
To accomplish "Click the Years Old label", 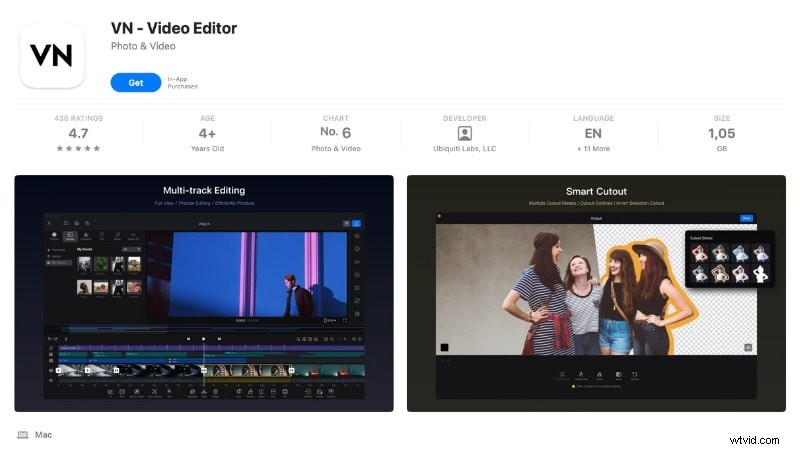I will (x=207, y=148).
